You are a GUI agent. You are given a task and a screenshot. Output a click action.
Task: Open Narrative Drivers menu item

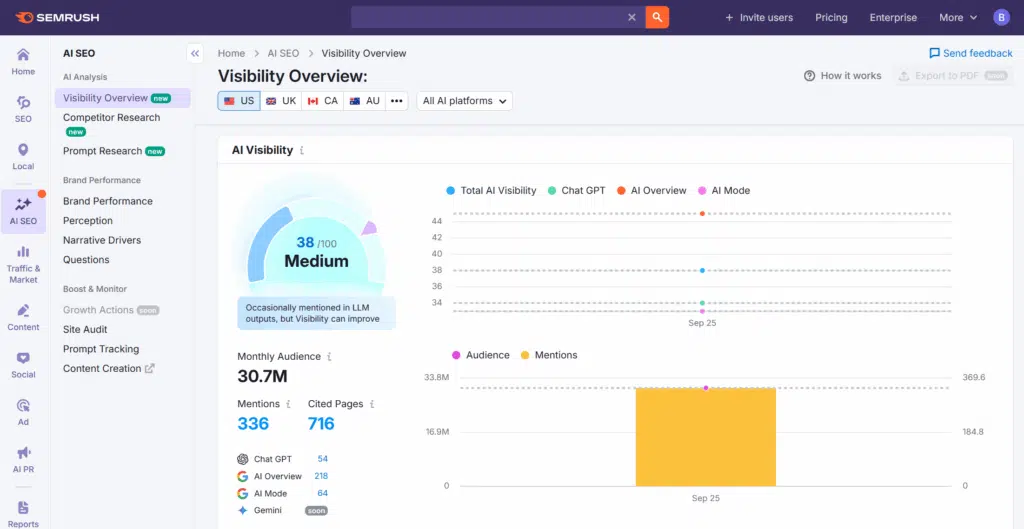click(x=102, y=240)
